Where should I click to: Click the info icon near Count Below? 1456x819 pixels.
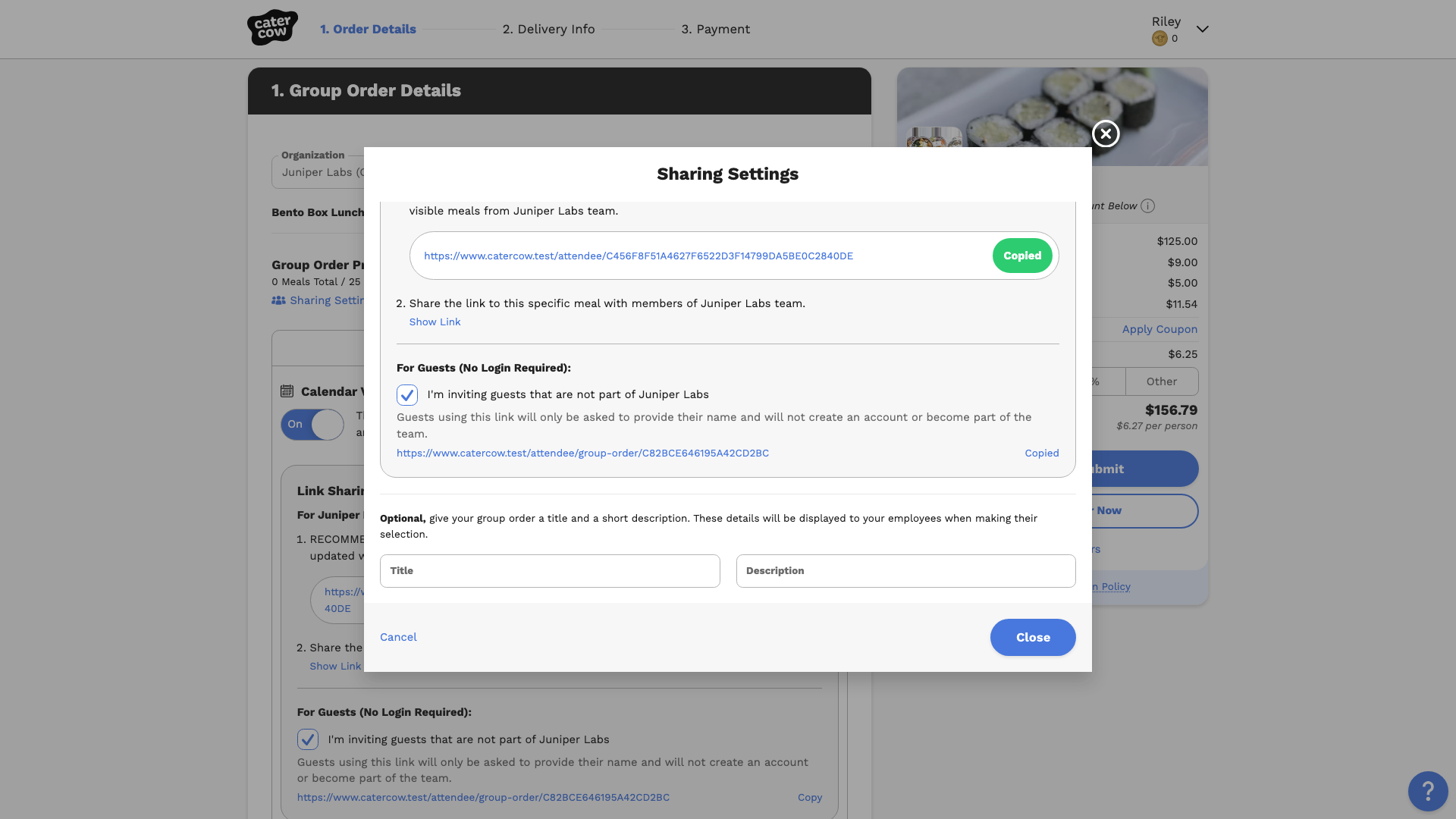coord(1147,206)
